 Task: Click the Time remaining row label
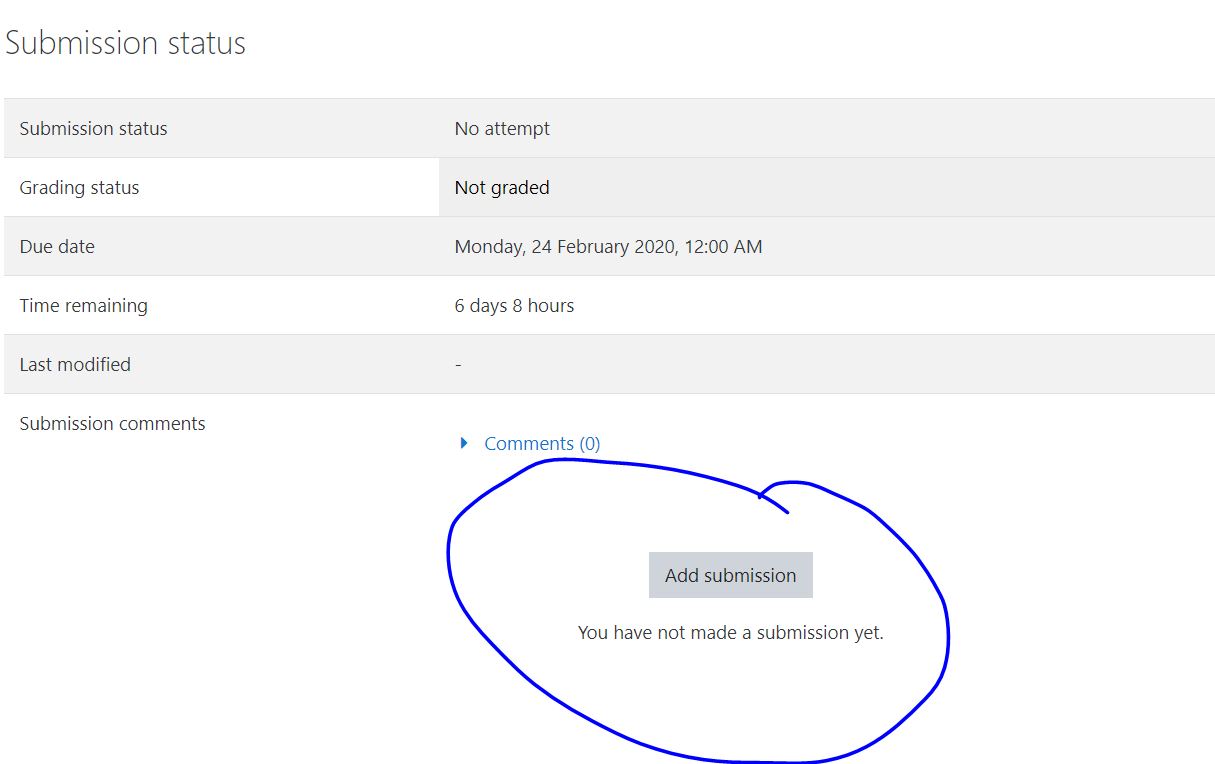pyautogui.click(x=83, y=305)
